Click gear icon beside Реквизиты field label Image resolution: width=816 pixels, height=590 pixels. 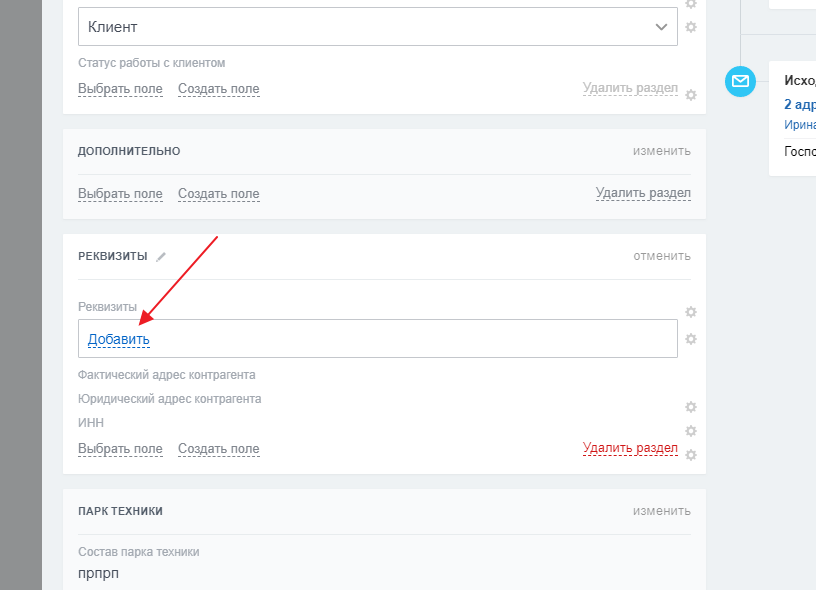(690, 312)
